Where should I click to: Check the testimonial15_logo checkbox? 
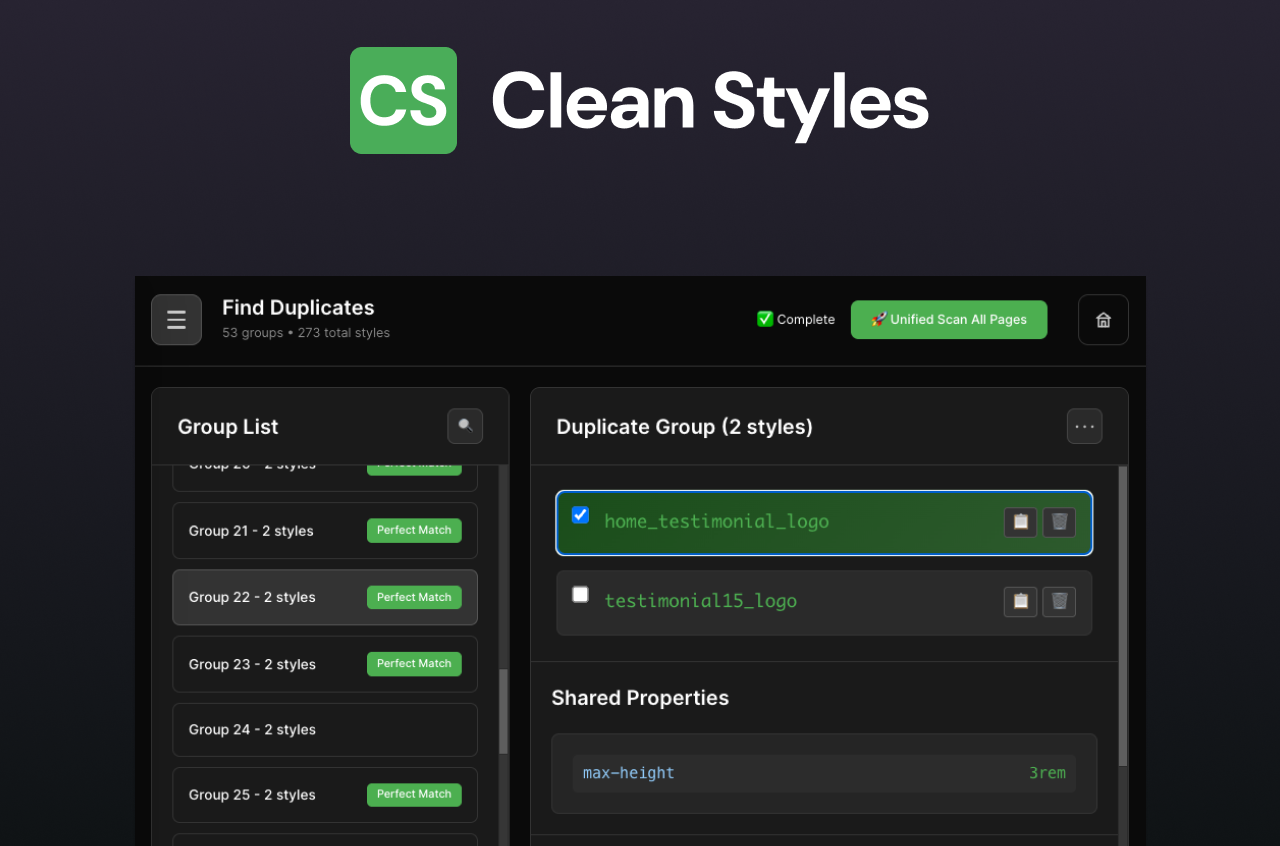coord(580,594)
